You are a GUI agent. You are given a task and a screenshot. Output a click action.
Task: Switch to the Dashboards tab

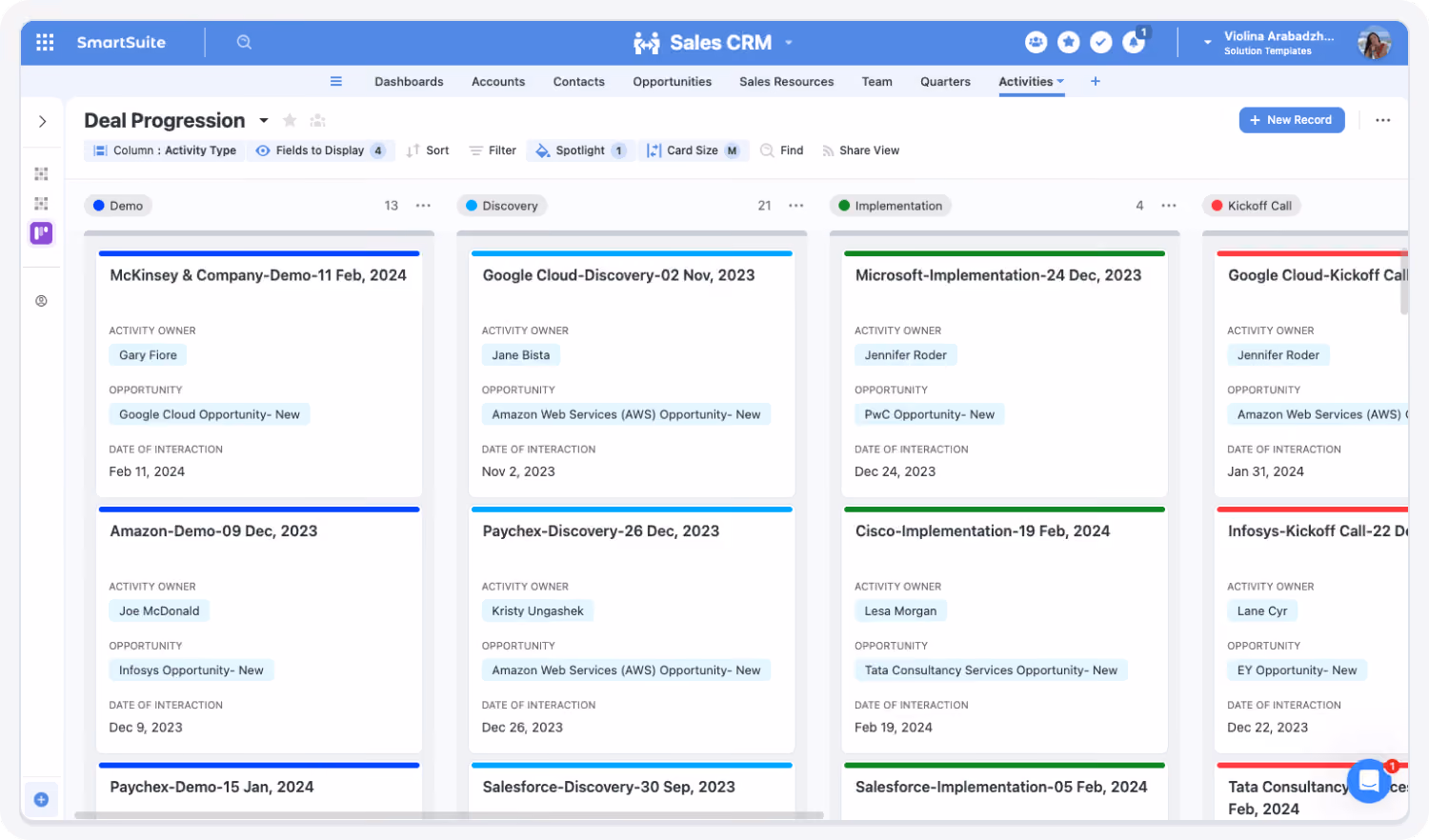click(x=409, y=82)
